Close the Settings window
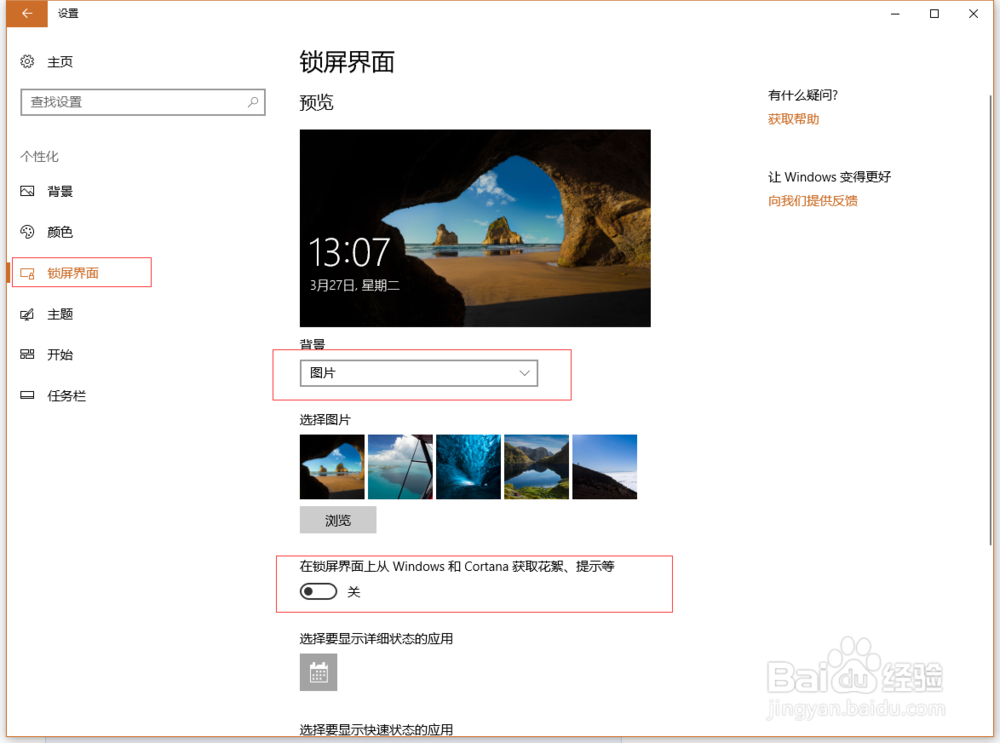 pyautogui.click(x=973, y=14)
